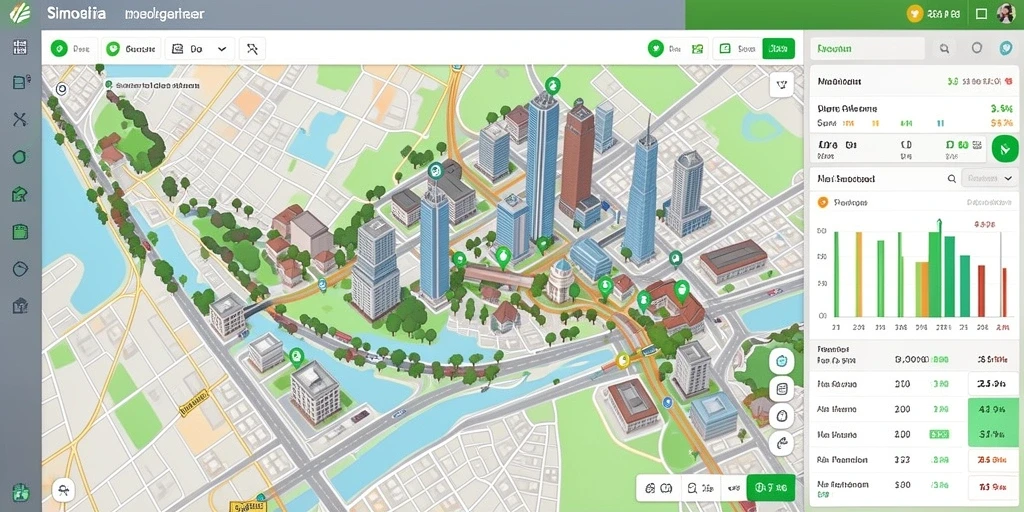The height and width of the screenshot is (512, 1024).
Task: Click the crossed tools icon in left sidebar
Action: tap(20, 119)
